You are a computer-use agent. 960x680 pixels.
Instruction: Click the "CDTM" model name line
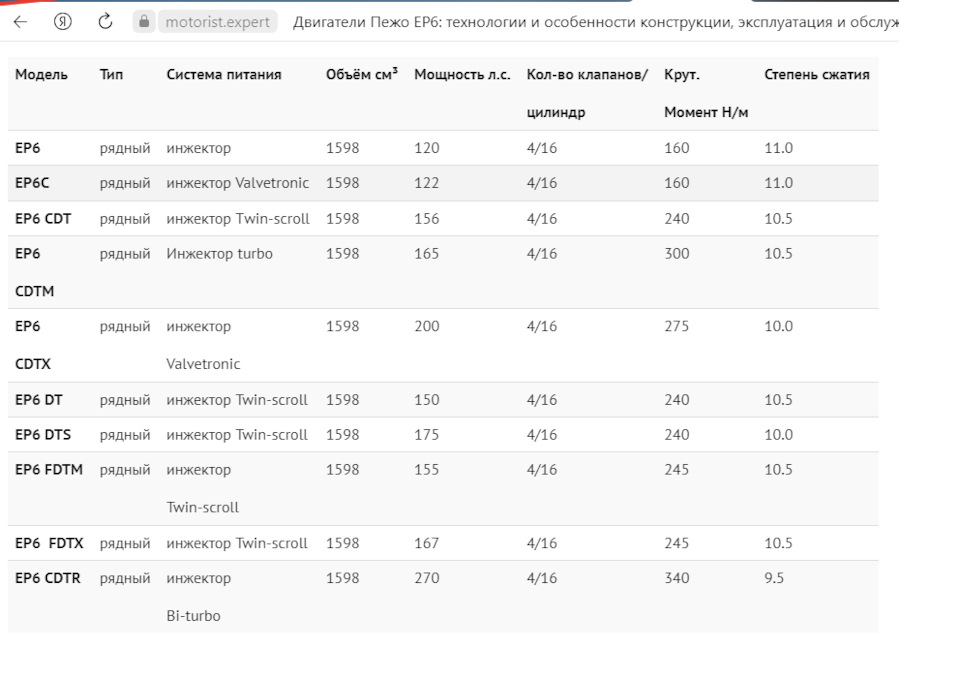point(35,291)
